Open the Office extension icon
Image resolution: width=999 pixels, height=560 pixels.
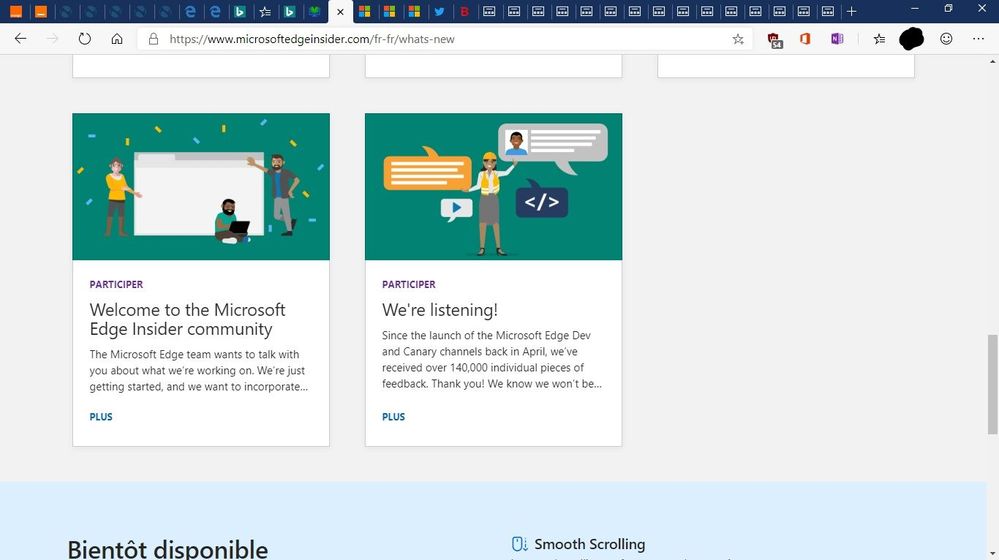click(x=805, y=39)
